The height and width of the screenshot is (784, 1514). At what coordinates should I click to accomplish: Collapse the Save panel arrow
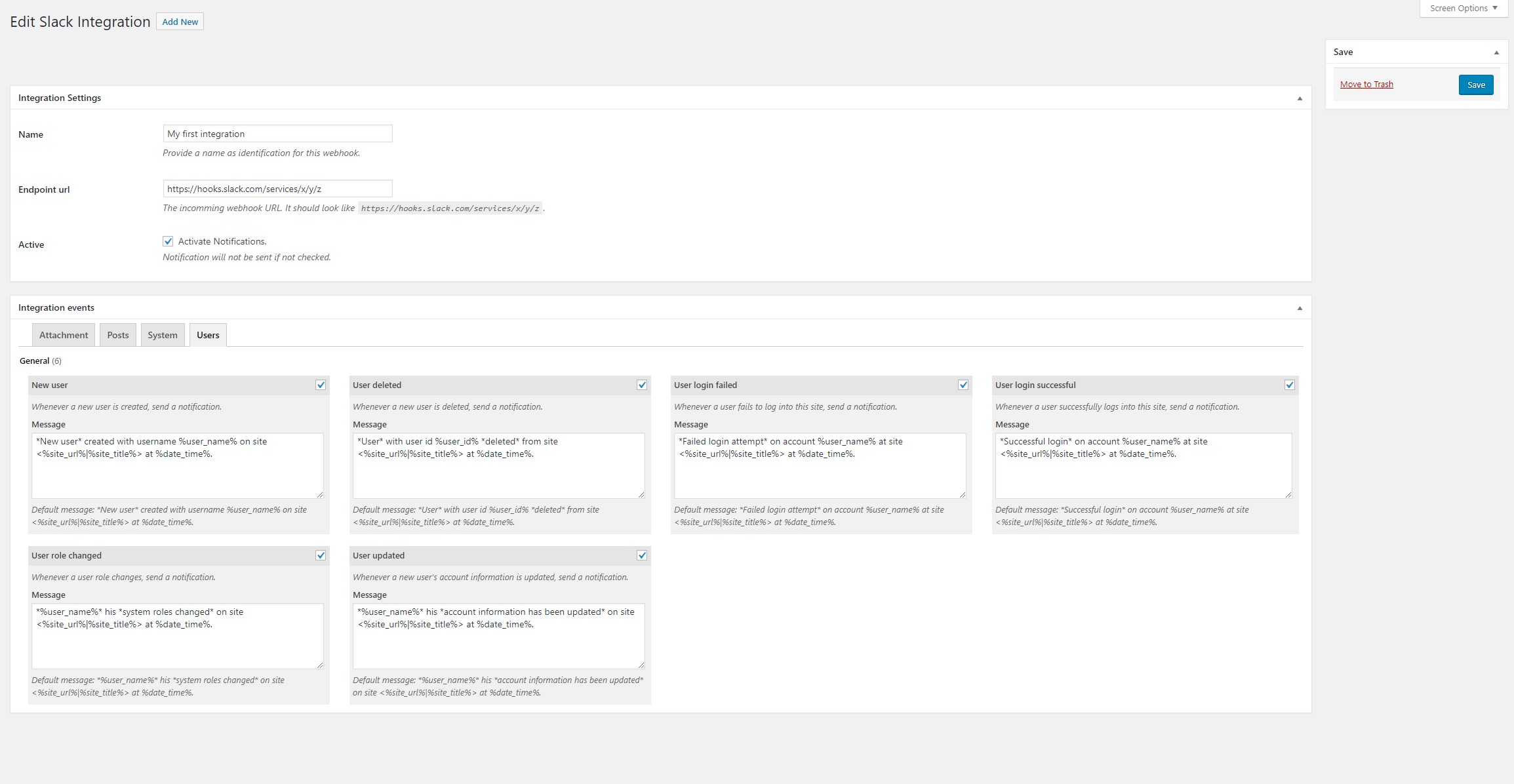coord(1496,52)
